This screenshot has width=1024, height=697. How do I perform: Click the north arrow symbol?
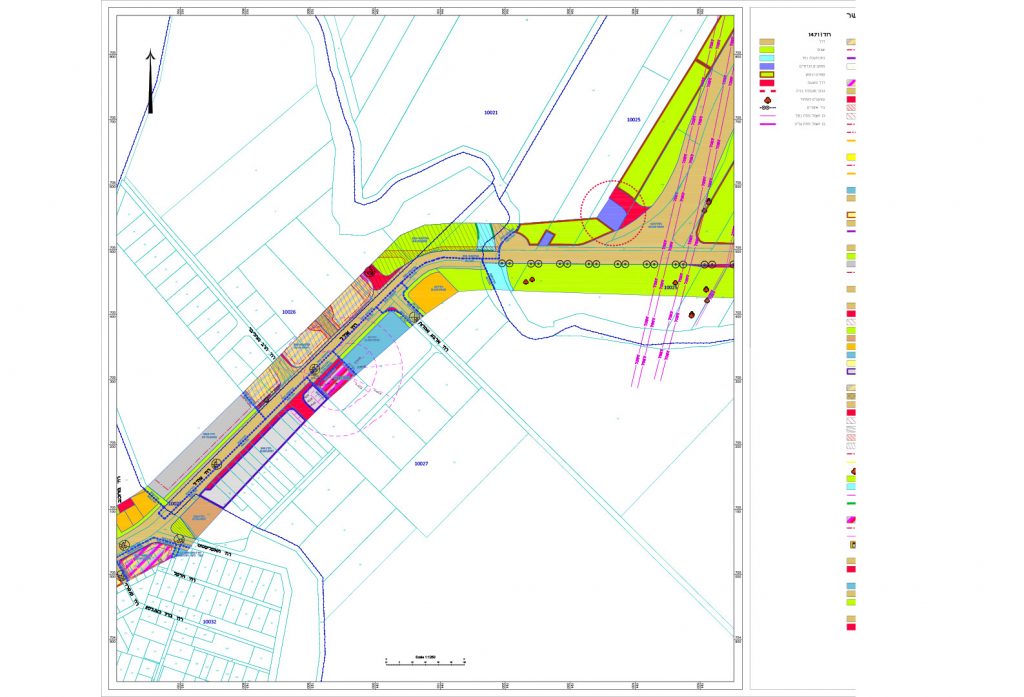coord(150,80)
